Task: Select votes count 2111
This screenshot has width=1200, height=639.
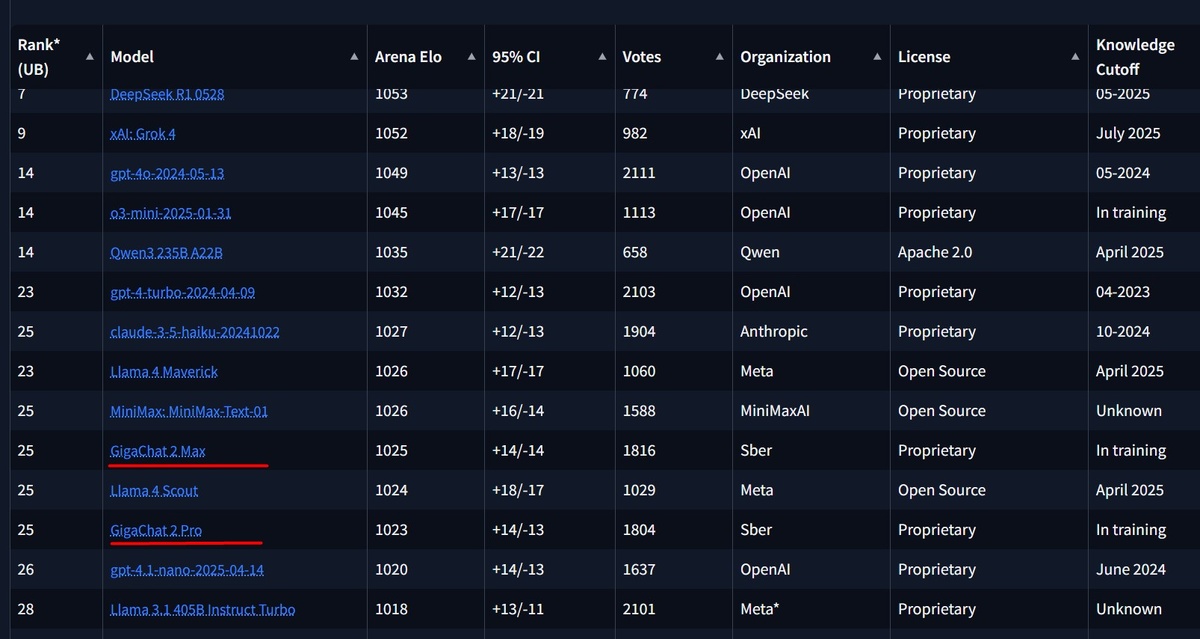Action: point(639,173)
